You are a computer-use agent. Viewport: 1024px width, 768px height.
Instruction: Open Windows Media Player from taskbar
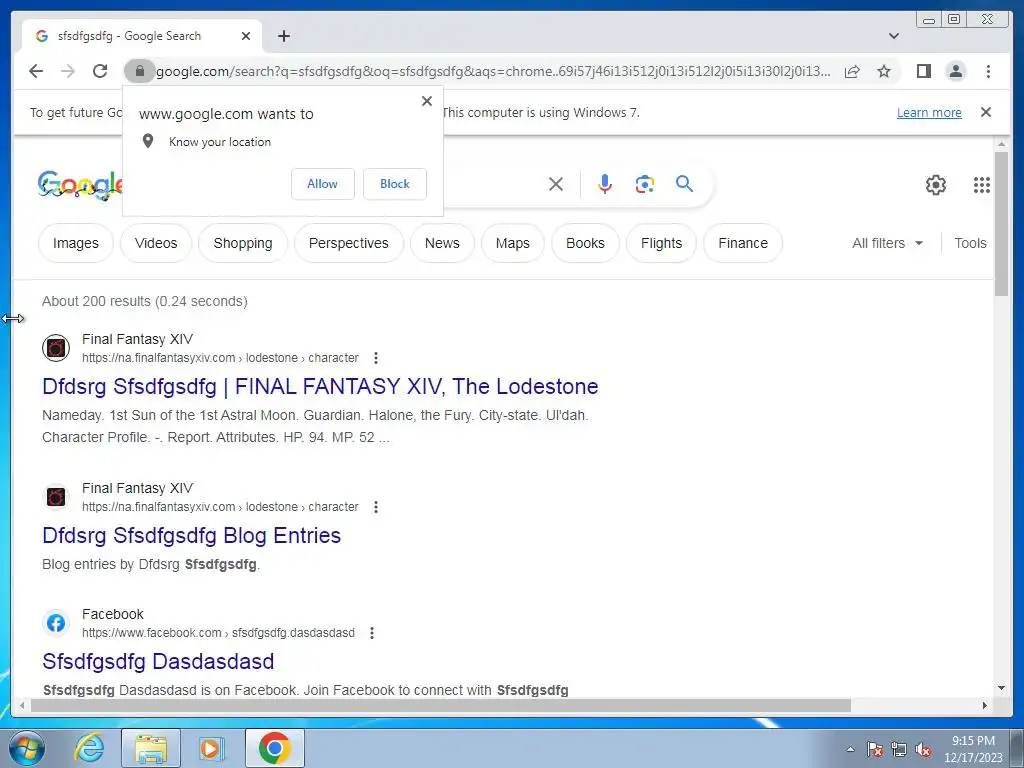click(x=211, y=748)
